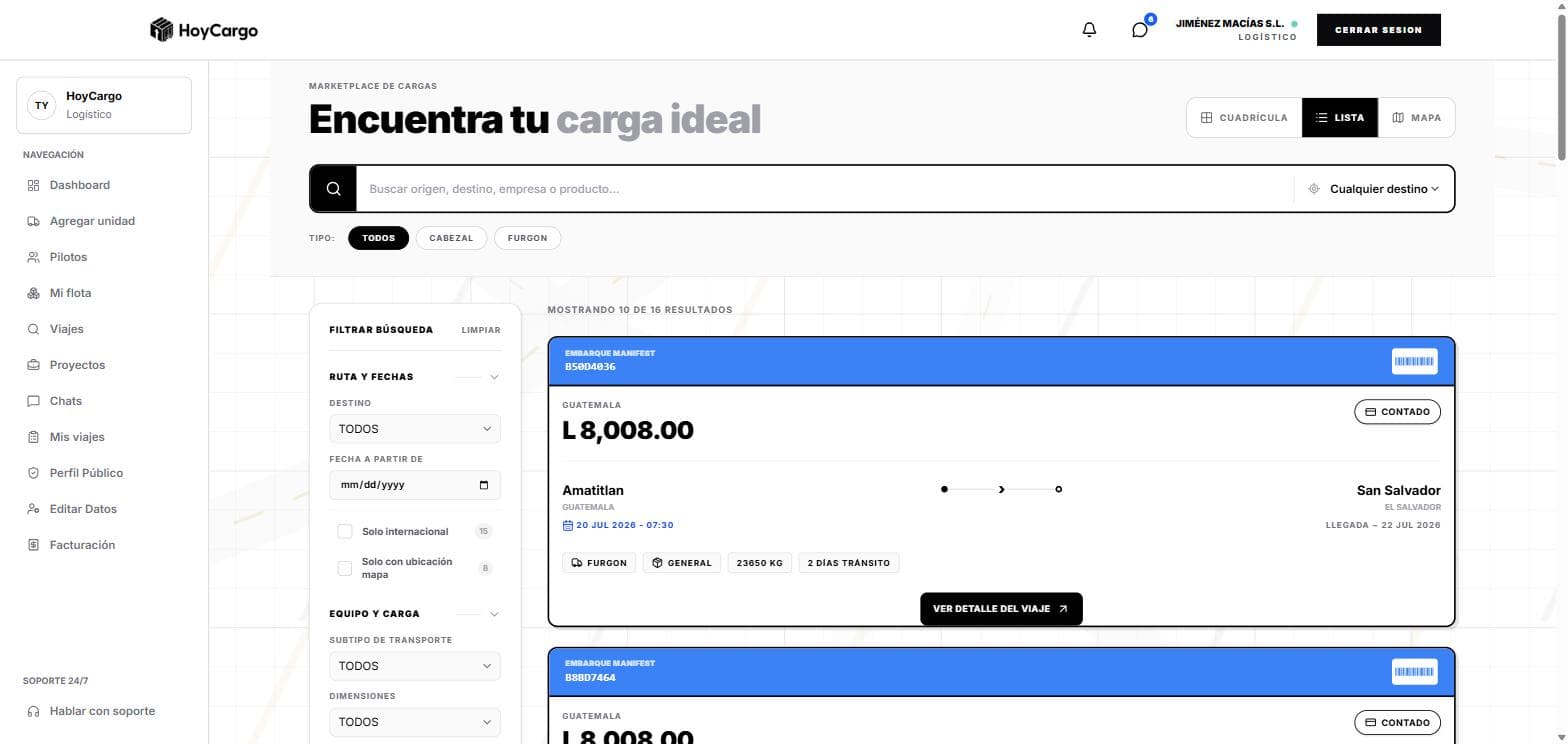Screen dimensions: 1568x744
Task: Click the search cargo text field
Action: click(x=825, y=189)
